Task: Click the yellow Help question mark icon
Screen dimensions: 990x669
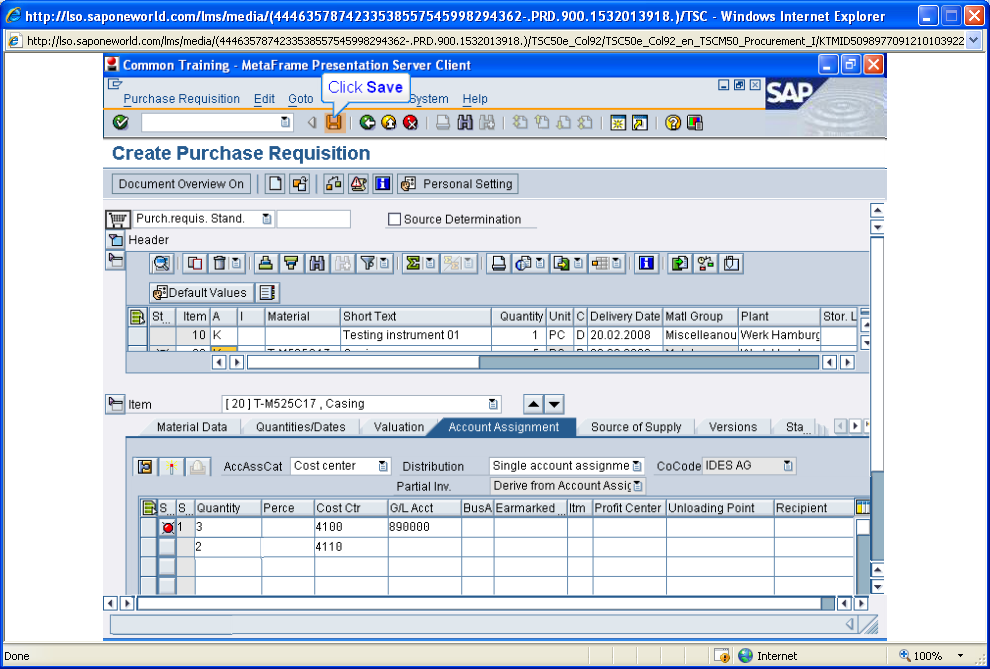Action: click(672, 122)
